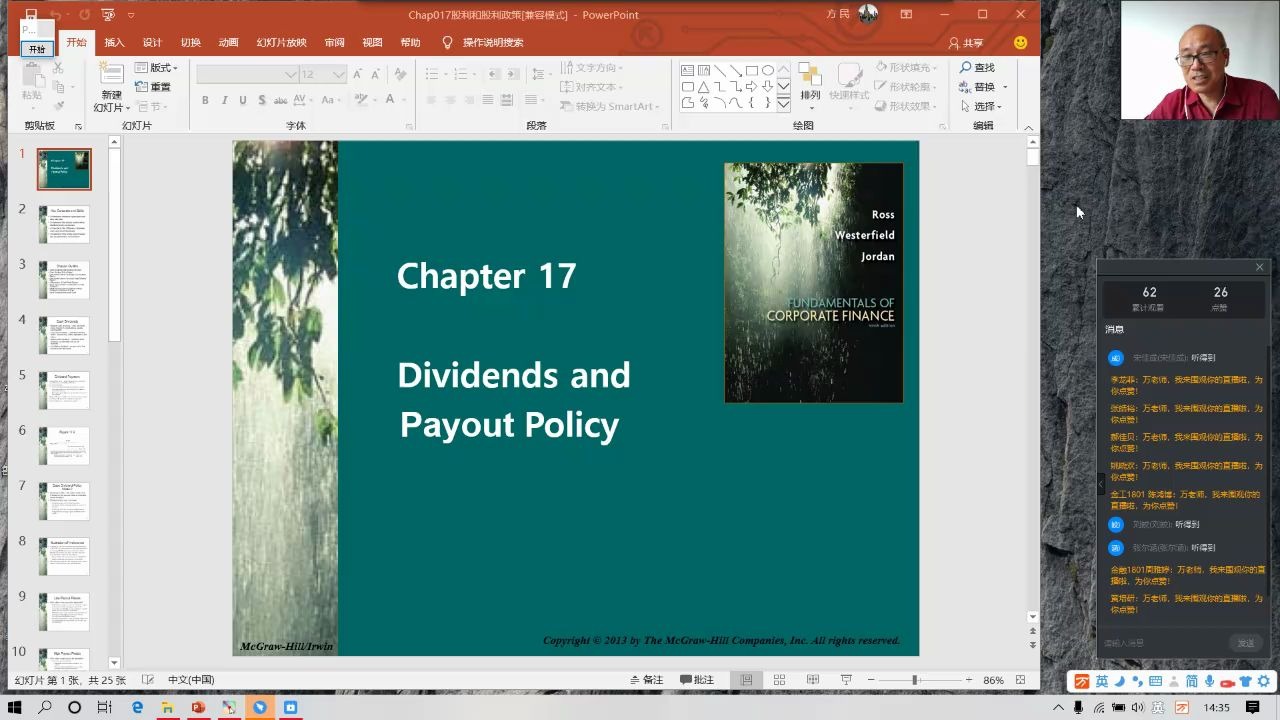Image resolution: width=1280 pixels, height=720 pixels.
Task: Switch to the Slide Show (幻灯片放映) tab
Action: (x=281, y=43)
